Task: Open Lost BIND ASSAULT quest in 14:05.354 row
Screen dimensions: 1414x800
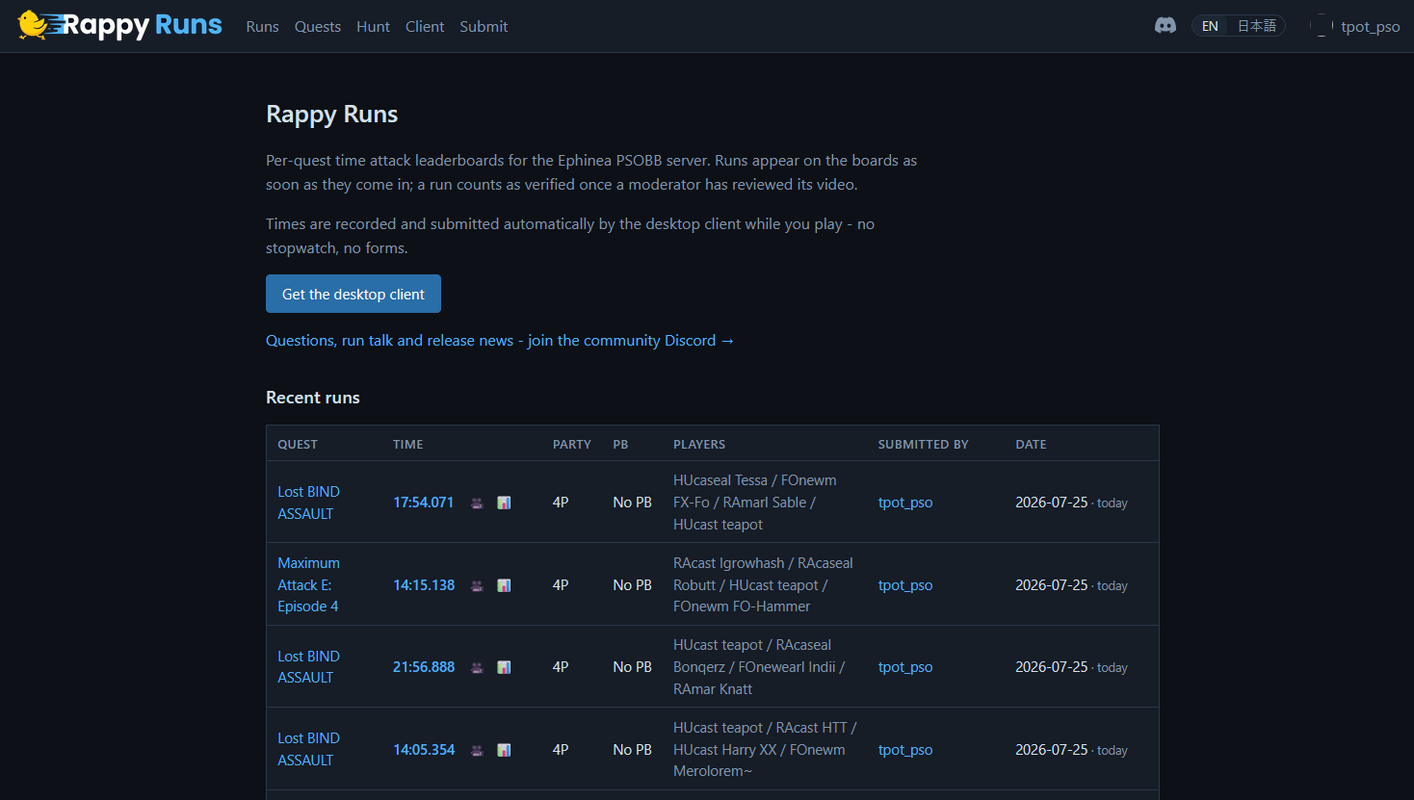Action: pos(309,749)
